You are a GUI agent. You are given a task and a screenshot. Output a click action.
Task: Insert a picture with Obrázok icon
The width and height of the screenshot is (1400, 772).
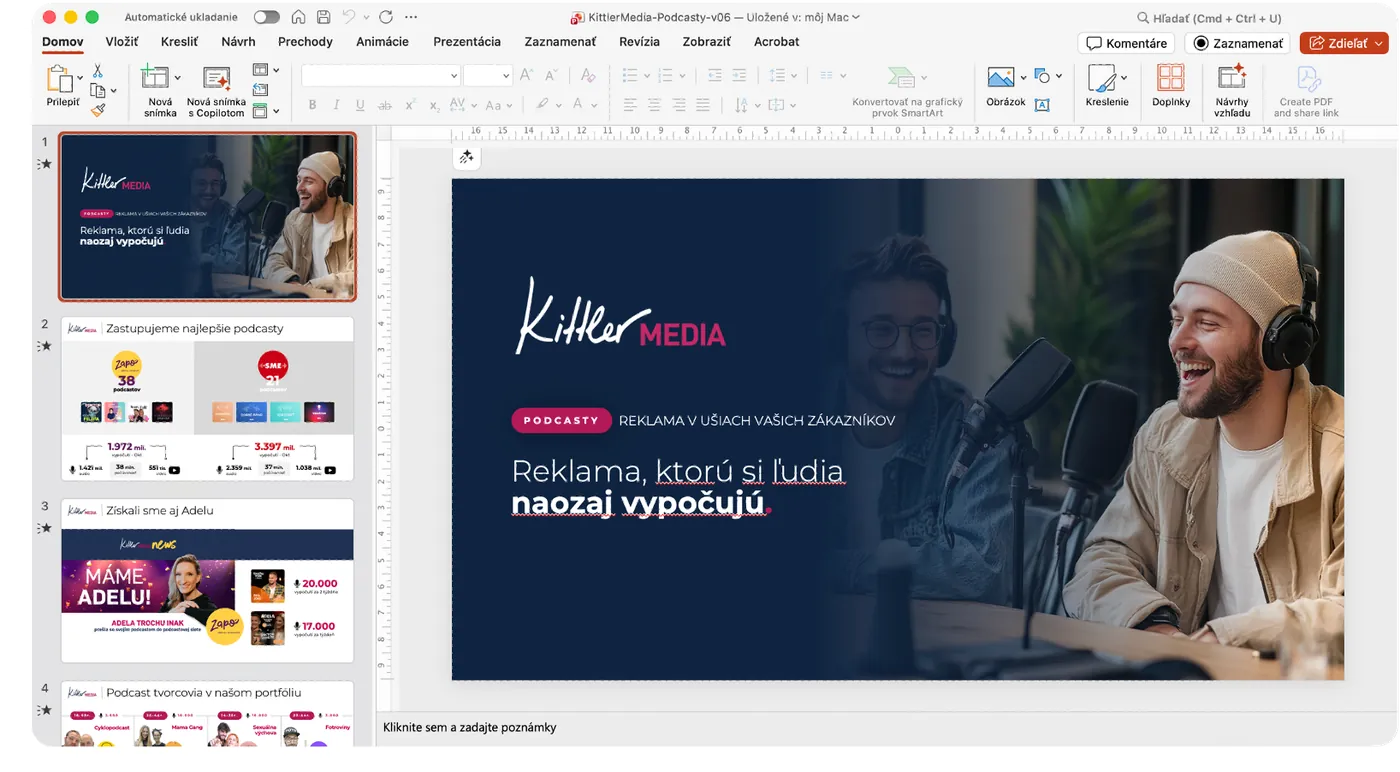(x=1000, y=78)
